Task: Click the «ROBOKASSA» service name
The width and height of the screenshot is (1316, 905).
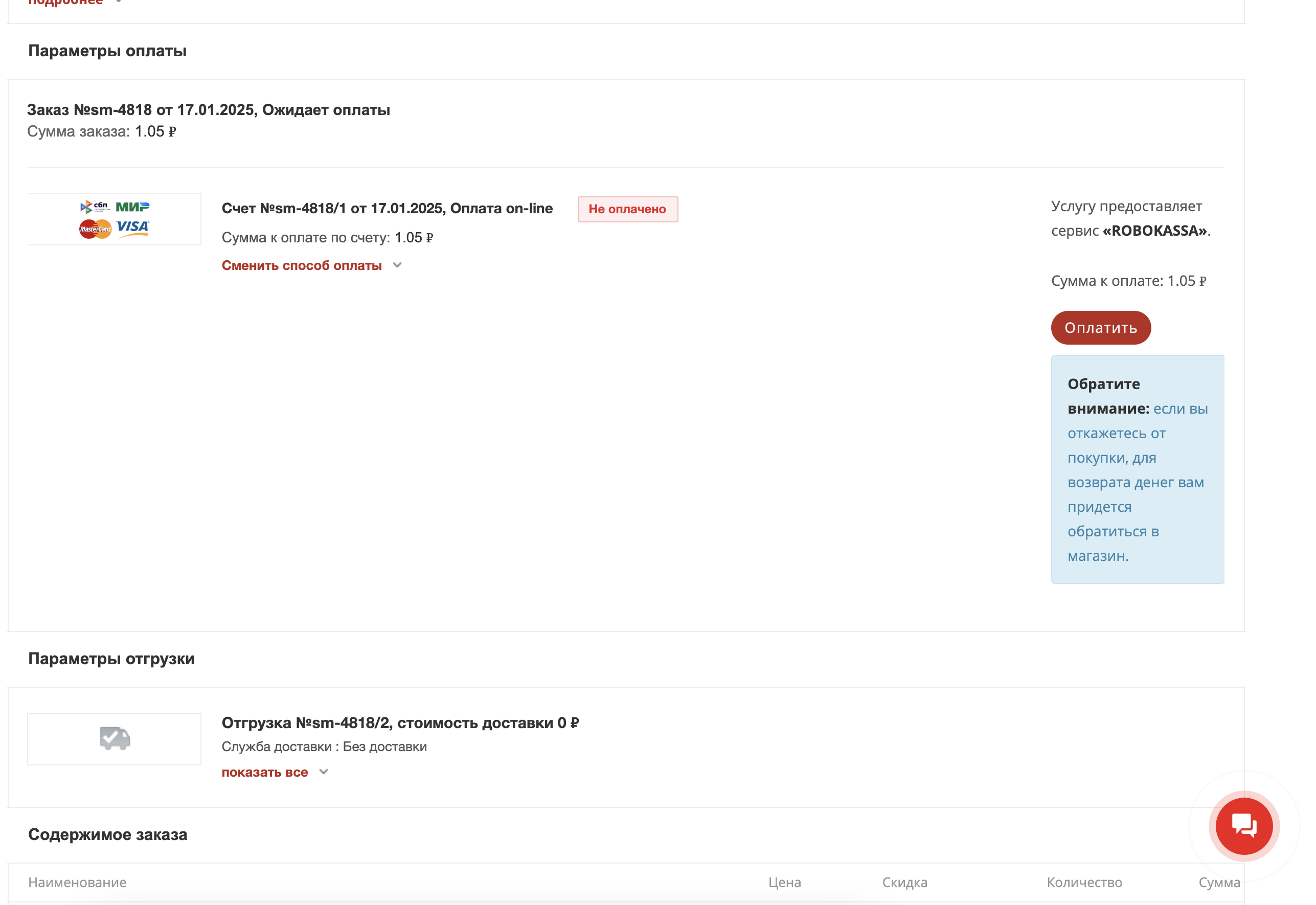Action: pos(1154,231)
